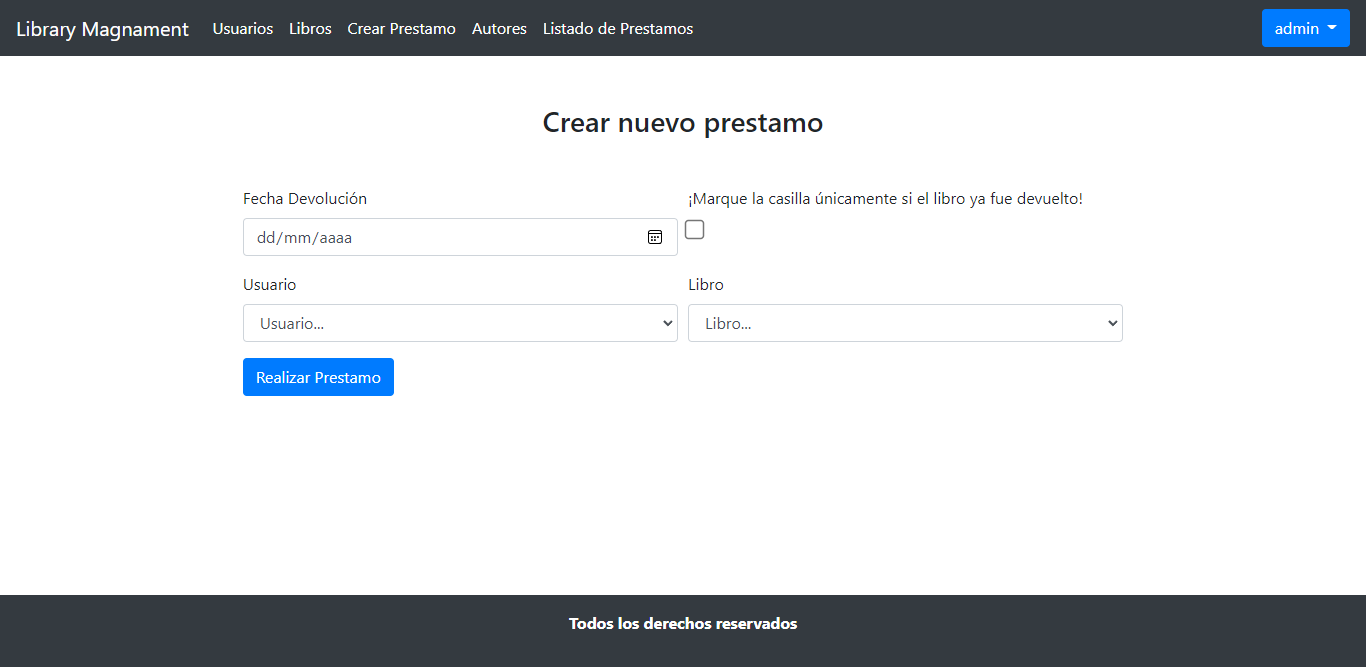
Task: Submit with the Realizar Prestamo button
Action: (x=318, y=377)
